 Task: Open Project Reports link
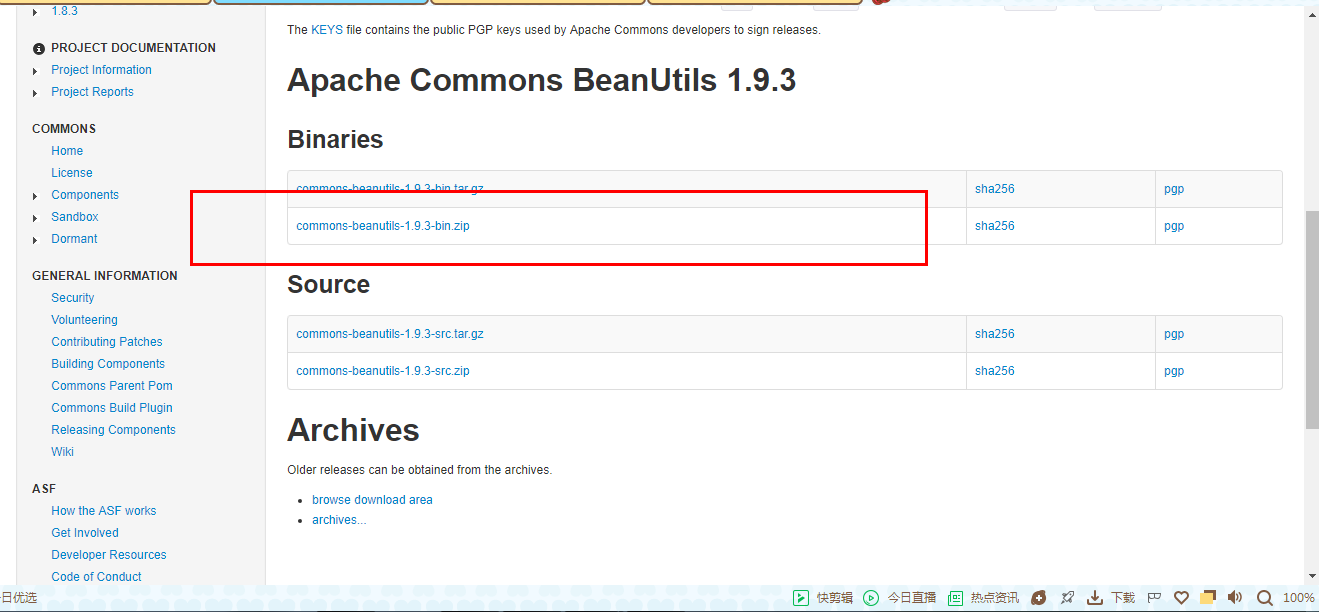(92, 92)
